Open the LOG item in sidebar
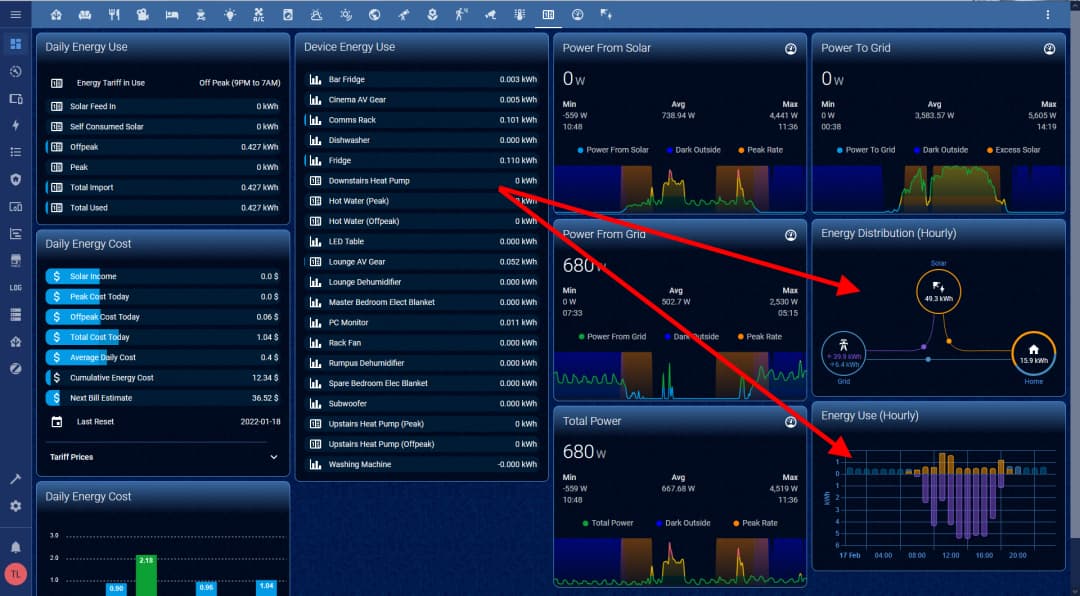Viewport: 1080px width, 596px height. [15, 287]
